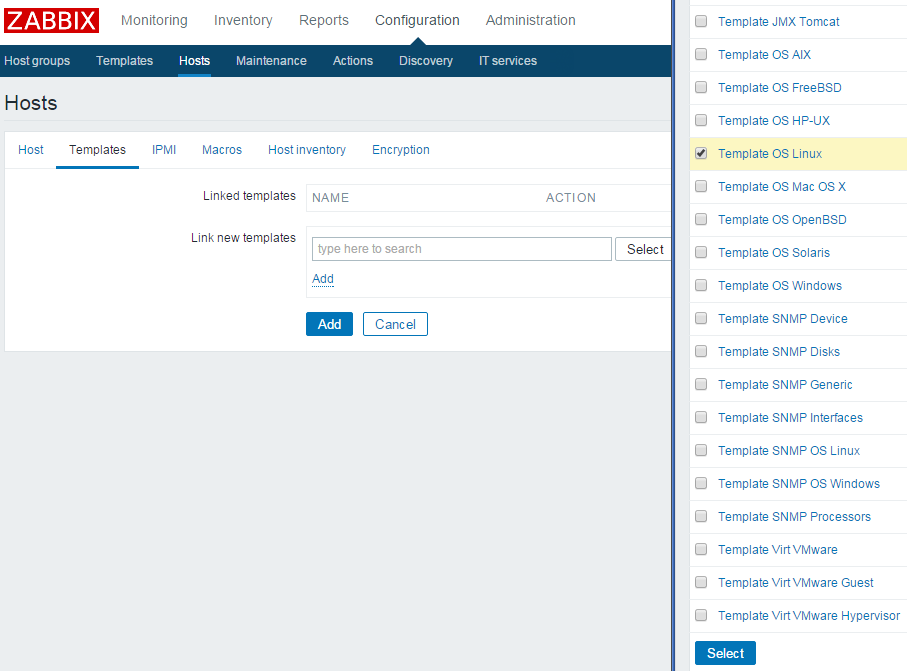Open the Reports menu

[x=324, y=20]
